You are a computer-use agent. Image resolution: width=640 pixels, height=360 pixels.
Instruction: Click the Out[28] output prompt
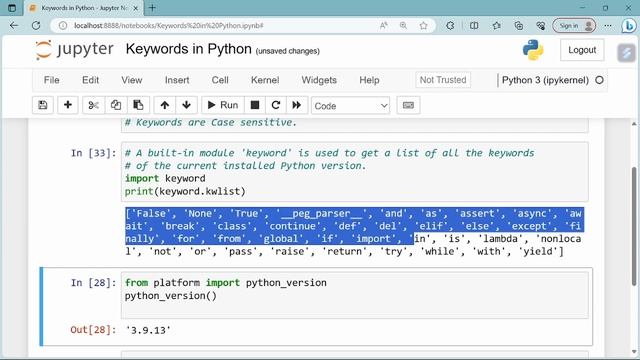click(x=93, y=330)
